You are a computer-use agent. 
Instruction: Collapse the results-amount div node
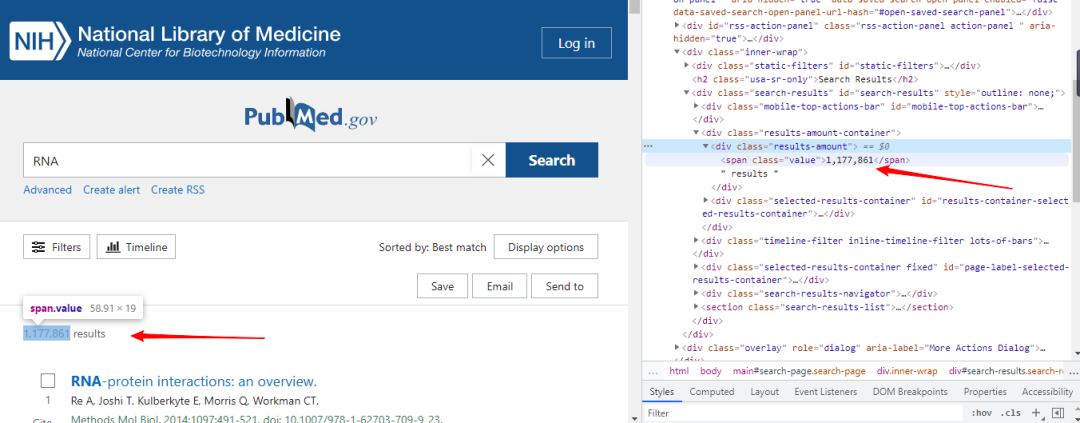coord(706,146)
